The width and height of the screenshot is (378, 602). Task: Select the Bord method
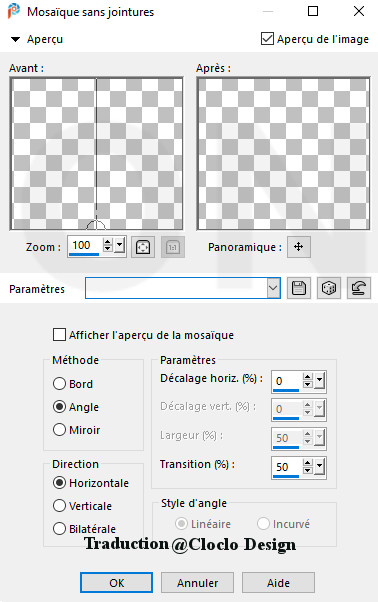tap(59, 384)
